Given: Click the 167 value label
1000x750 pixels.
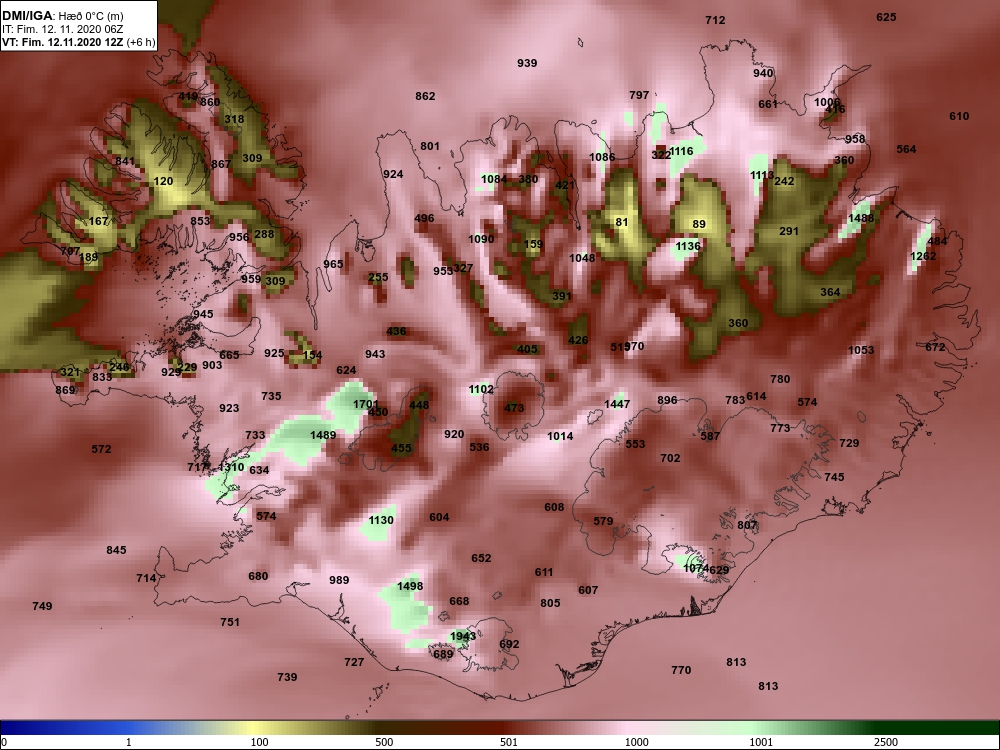Looking at the screenshot, I should [99, 221].
